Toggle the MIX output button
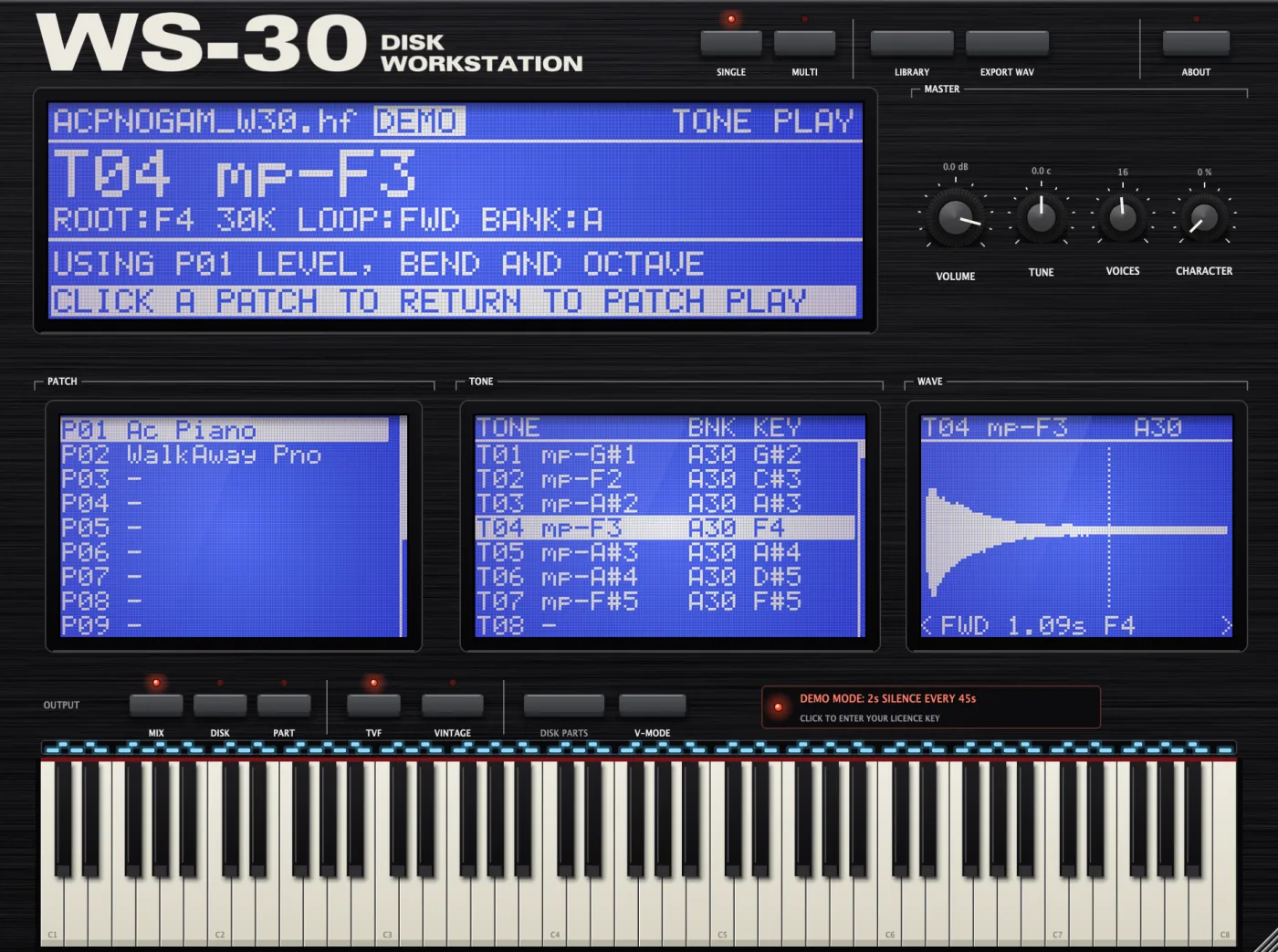Viewport: 1278px width, 952px height. click(x=156, y=705)
